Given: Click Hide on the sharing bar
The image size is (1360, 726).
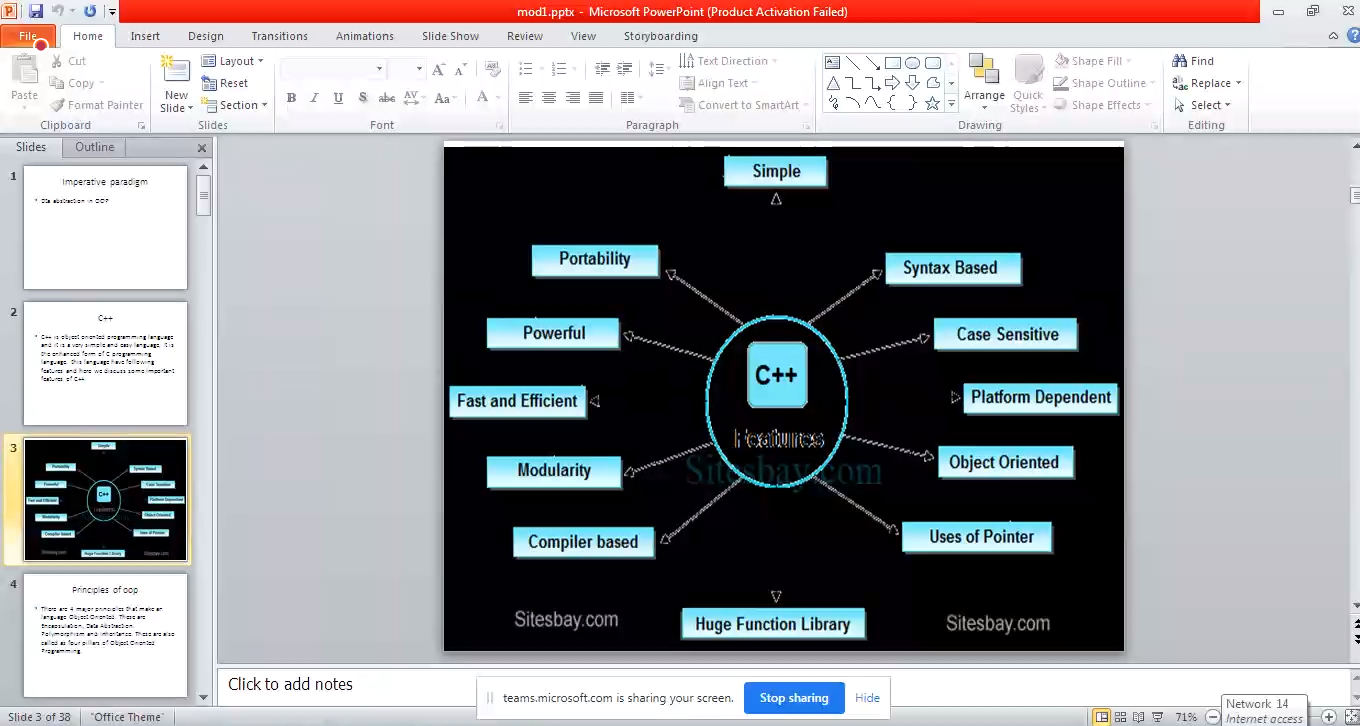Looking at the screenshot, I should pos(867,698).
